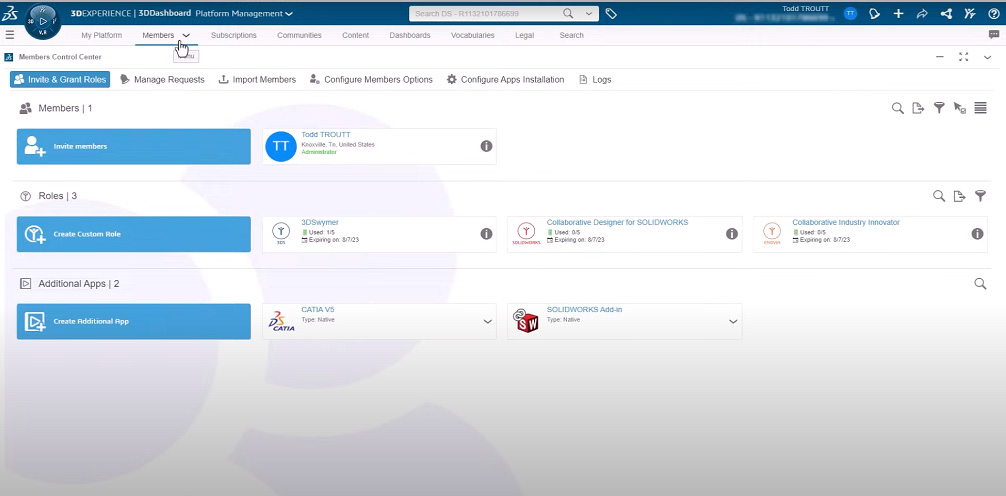Click the multi-select icon in Members row
Image resolution: width=1006 pixels, height=496 pixels.
click(x=960, y=108)
